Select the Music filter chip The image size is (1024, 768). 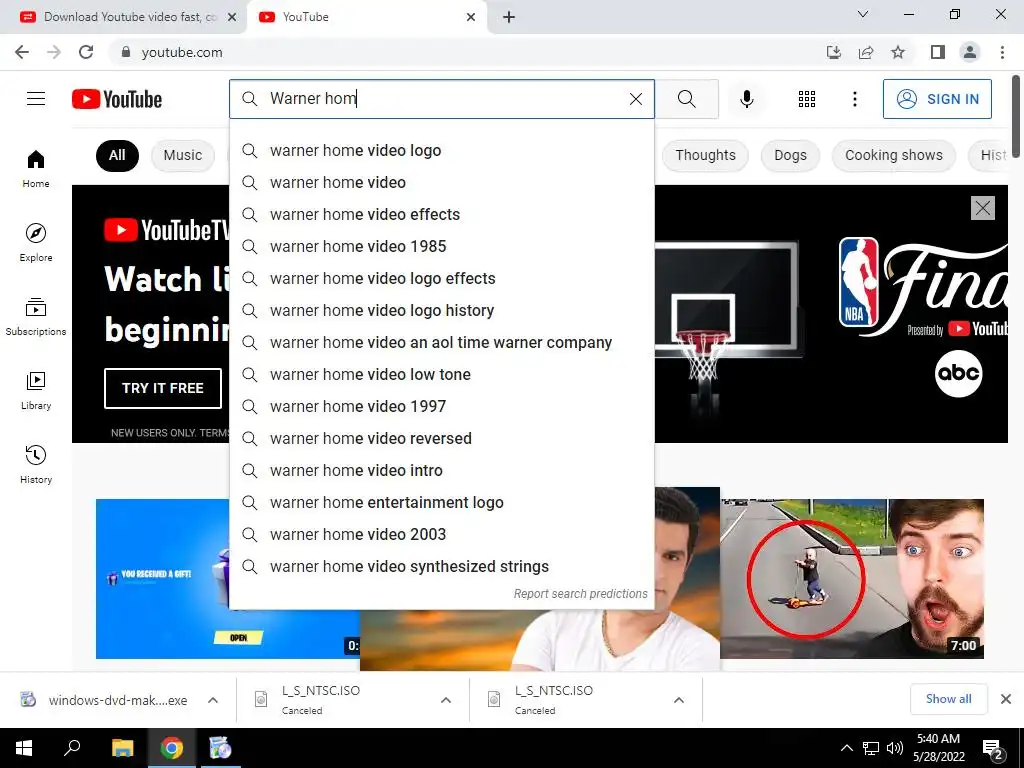(x=183, y=155)
